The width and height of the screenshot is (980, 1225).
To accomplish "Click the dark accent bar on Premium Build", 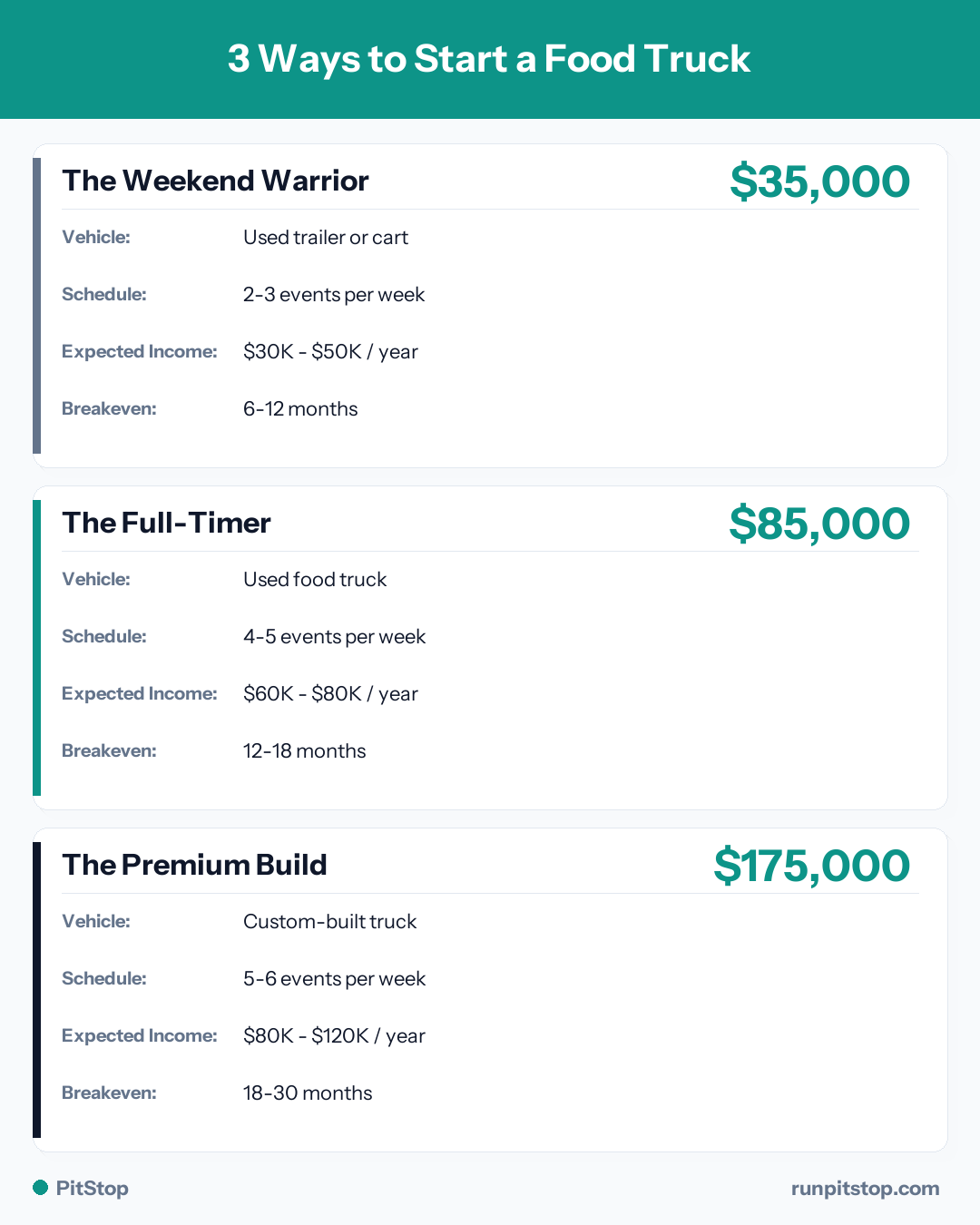I will click(x=37, y=990).
